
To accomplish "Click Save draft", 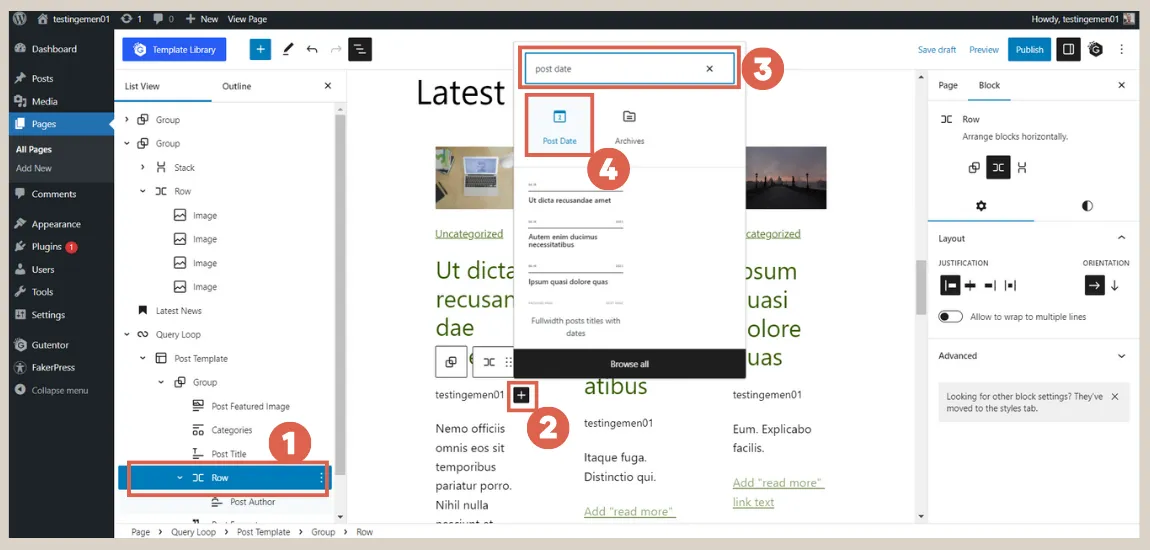I will (937, 50).
